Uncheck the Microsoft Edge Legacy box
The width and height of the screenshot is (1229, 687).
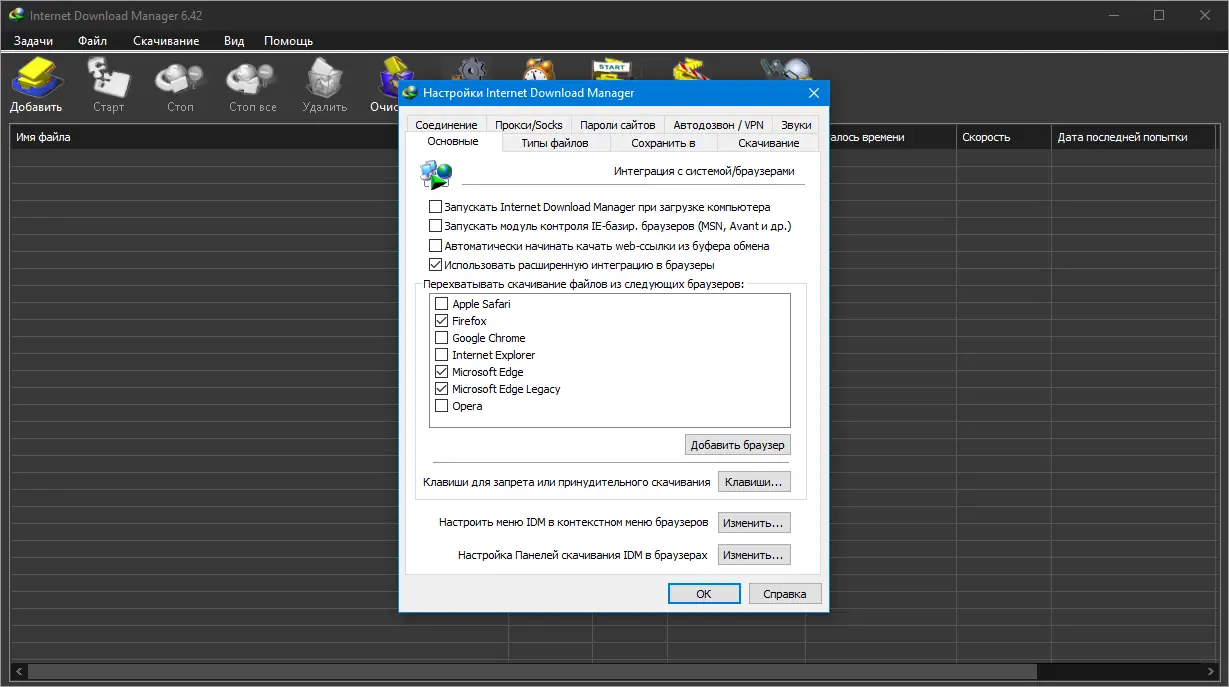click(441, 389)
